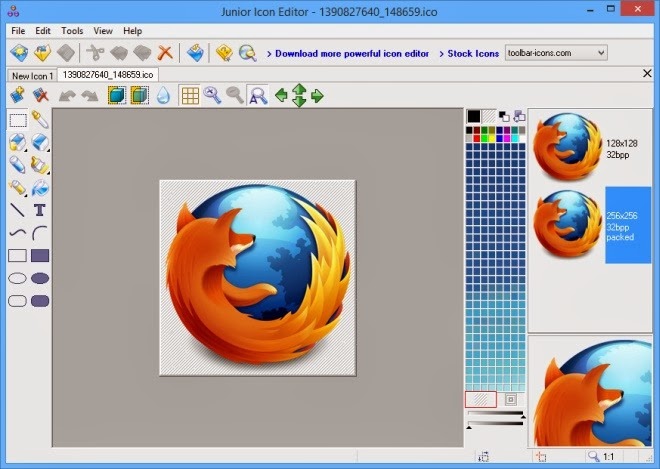Click the scissors Cut icon
This screenshot has height=469, width=660.
95,52
